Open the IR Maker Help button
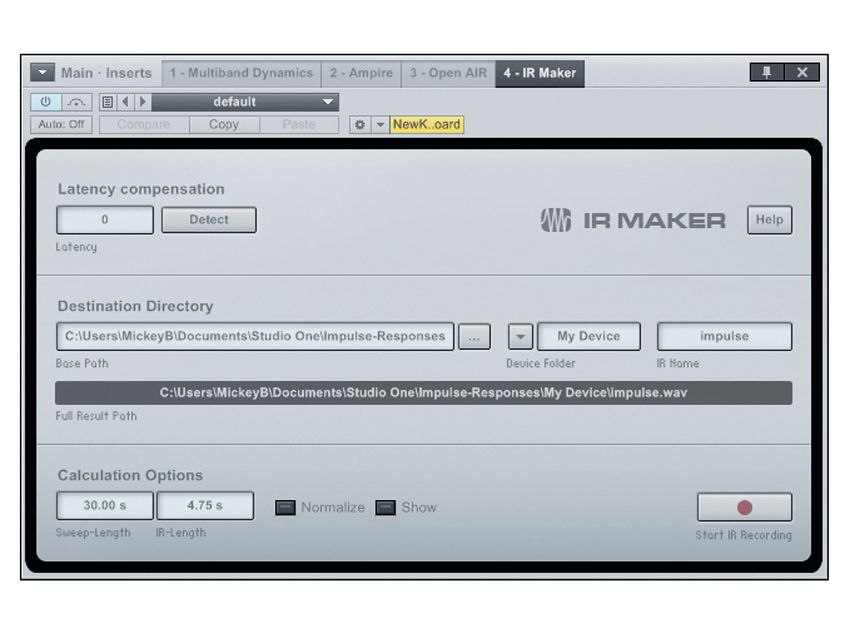 click(769, 220)
